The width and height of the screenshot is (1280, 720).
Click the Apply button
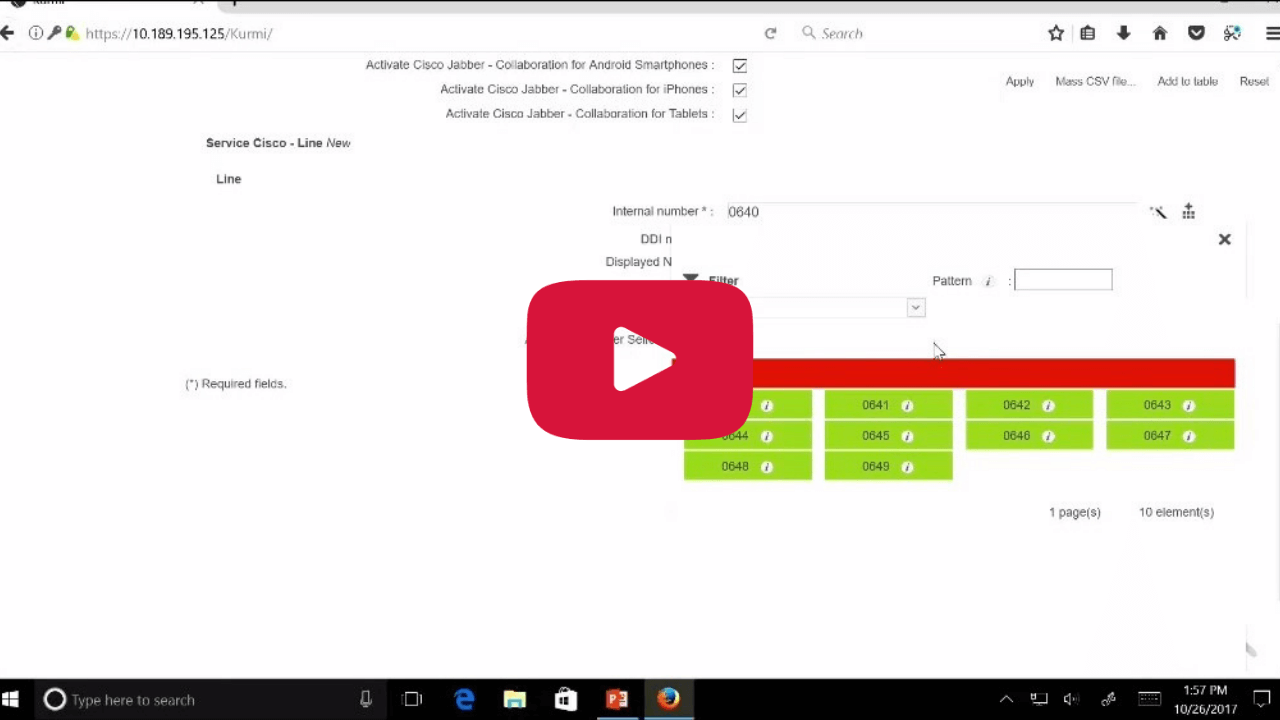tap(1019, 82)
